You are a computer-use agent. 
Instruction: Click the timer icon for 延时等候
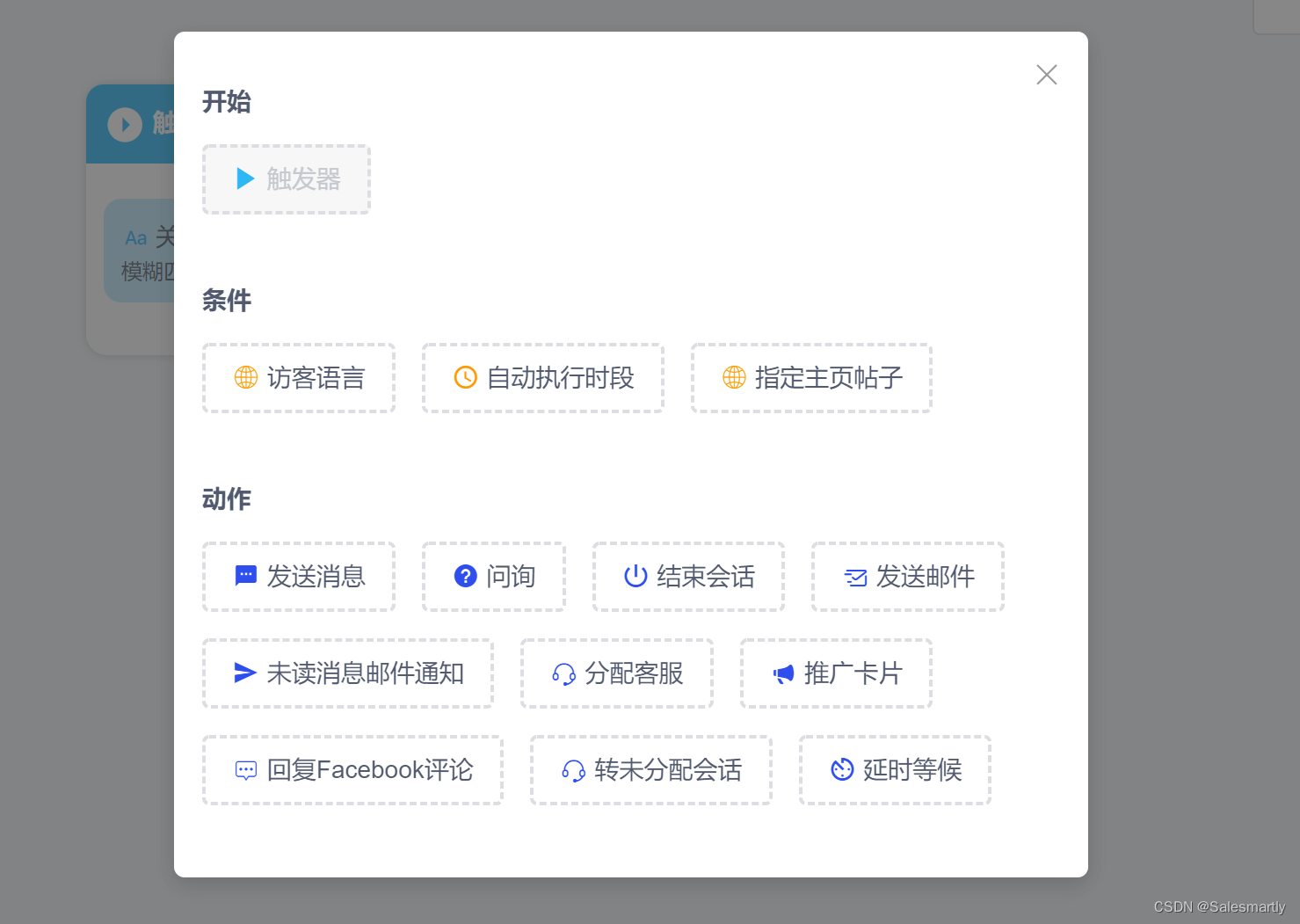point(842,769)
